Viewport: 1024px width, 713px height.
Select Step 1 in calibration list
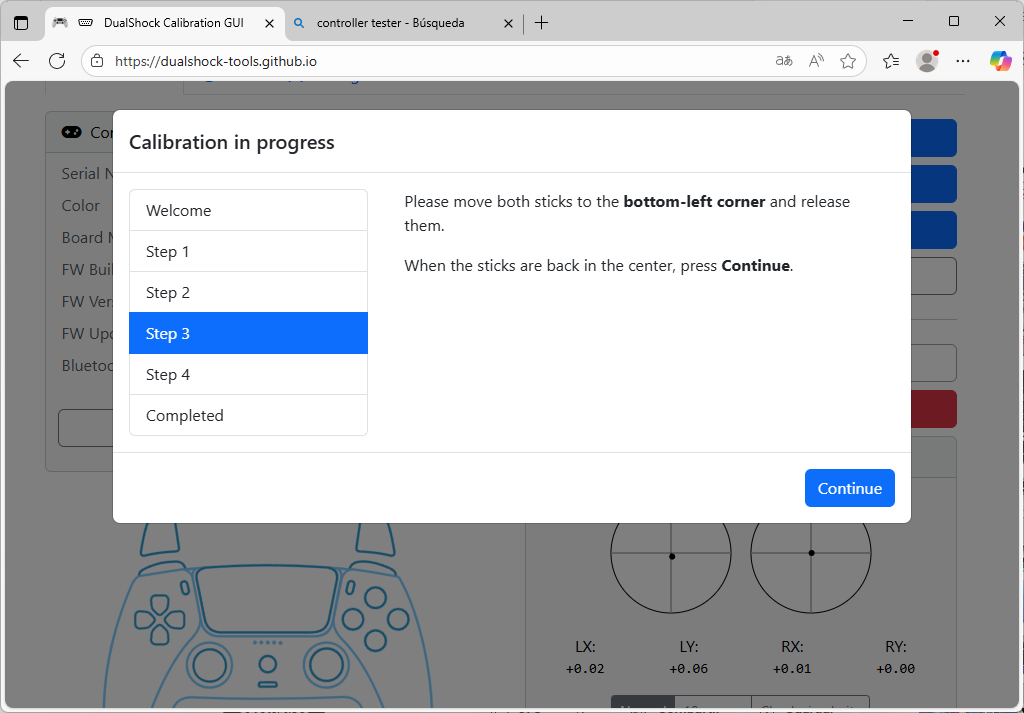(248, 251)
